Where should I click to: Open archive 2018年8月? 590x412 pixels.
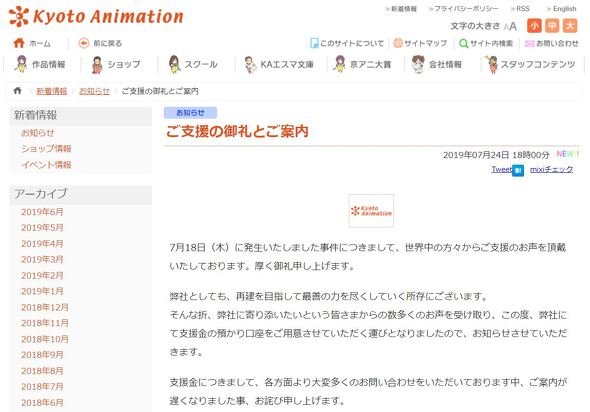tap(42, 371)
